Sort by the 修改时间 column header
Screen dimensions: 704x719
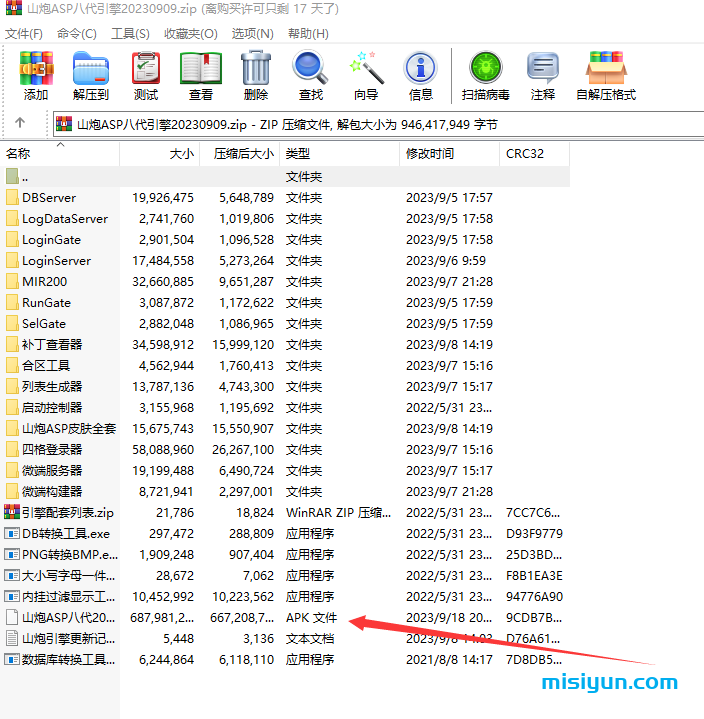[449, 154]
